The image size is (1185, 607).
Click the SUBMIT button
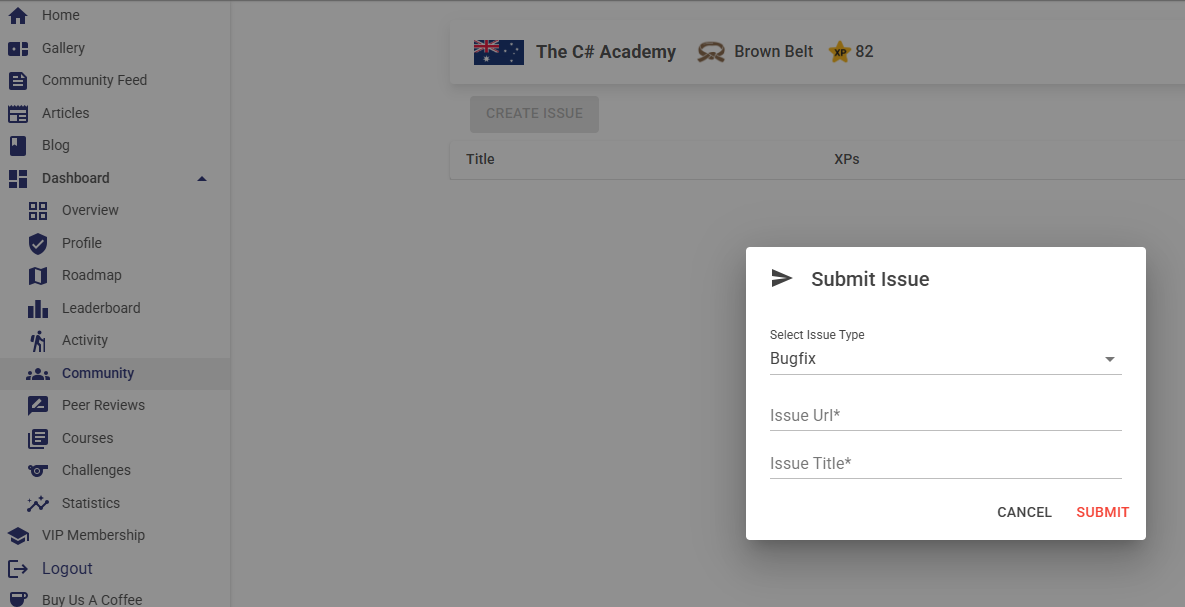click(x=1103, y=513)
